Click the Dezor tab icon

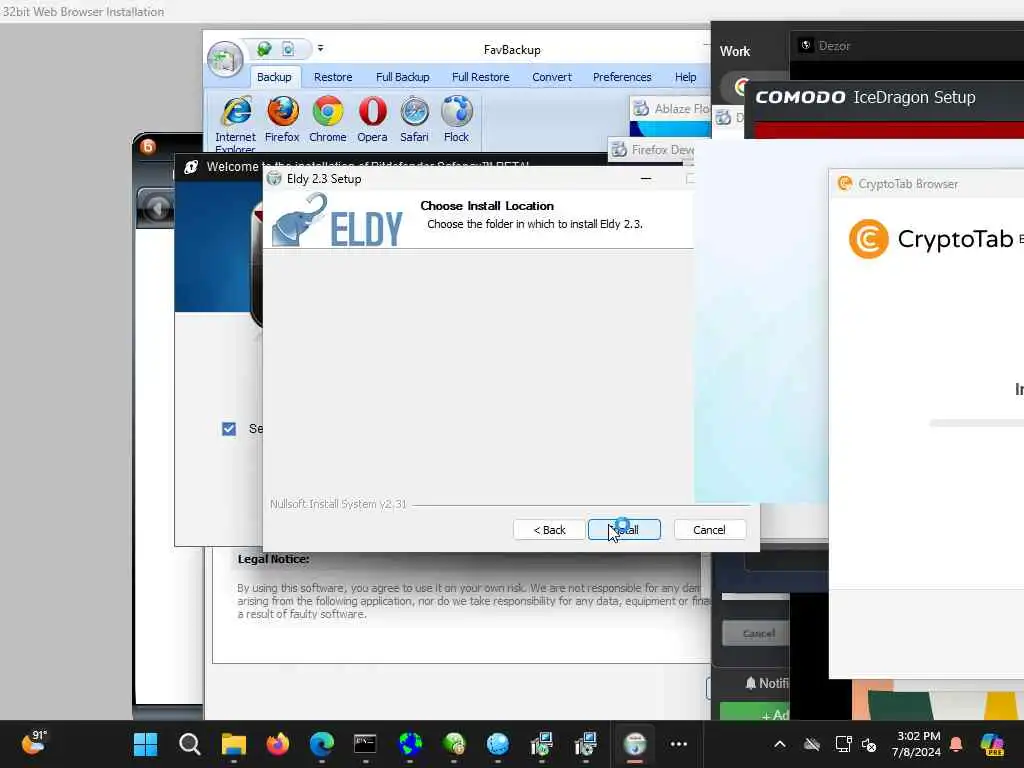tap(806, 45)
